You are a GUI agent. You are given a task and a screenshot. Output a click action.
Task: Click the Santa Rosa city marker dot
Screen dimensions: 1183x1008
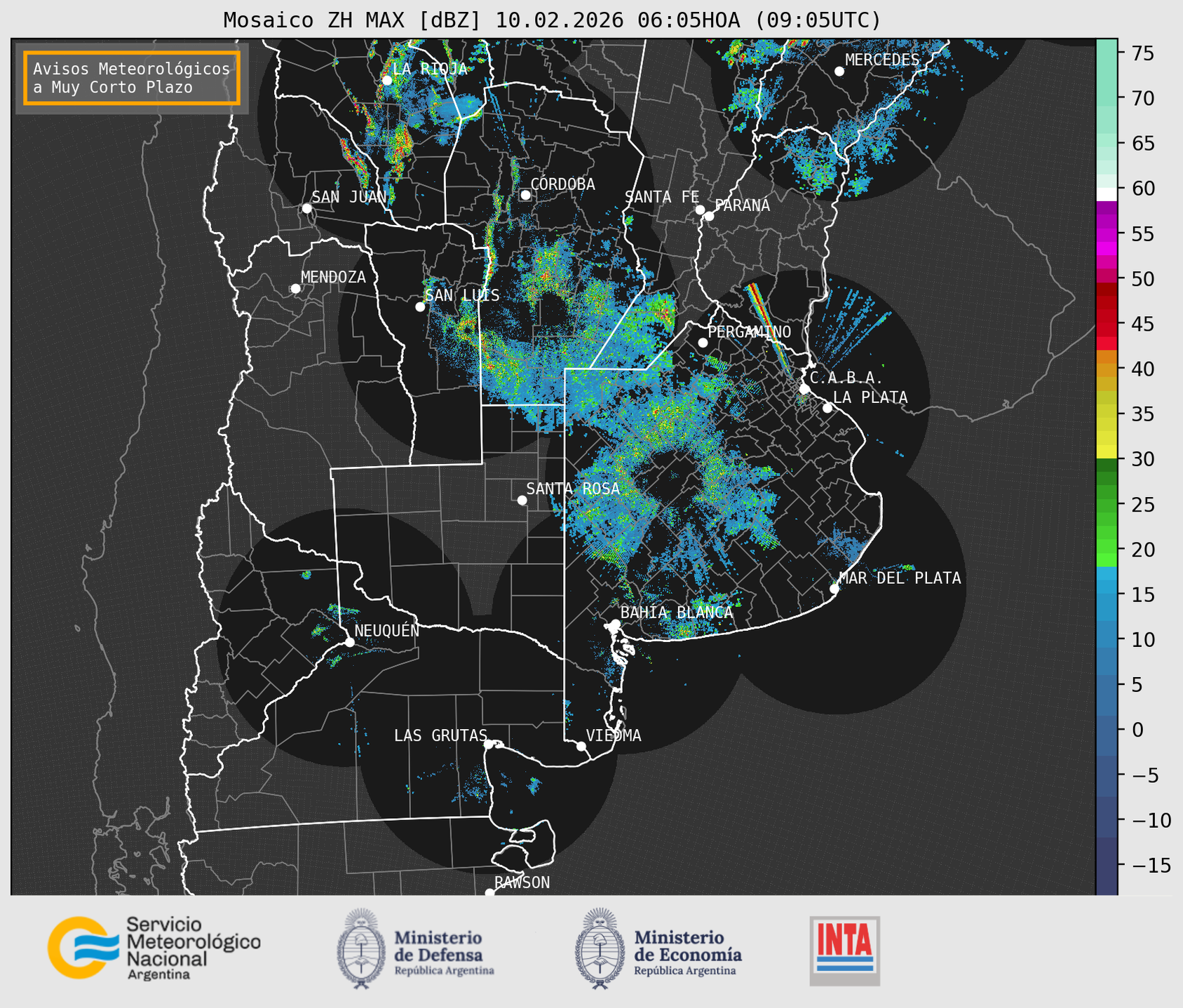pyautogui.click(x=522, y=500)
